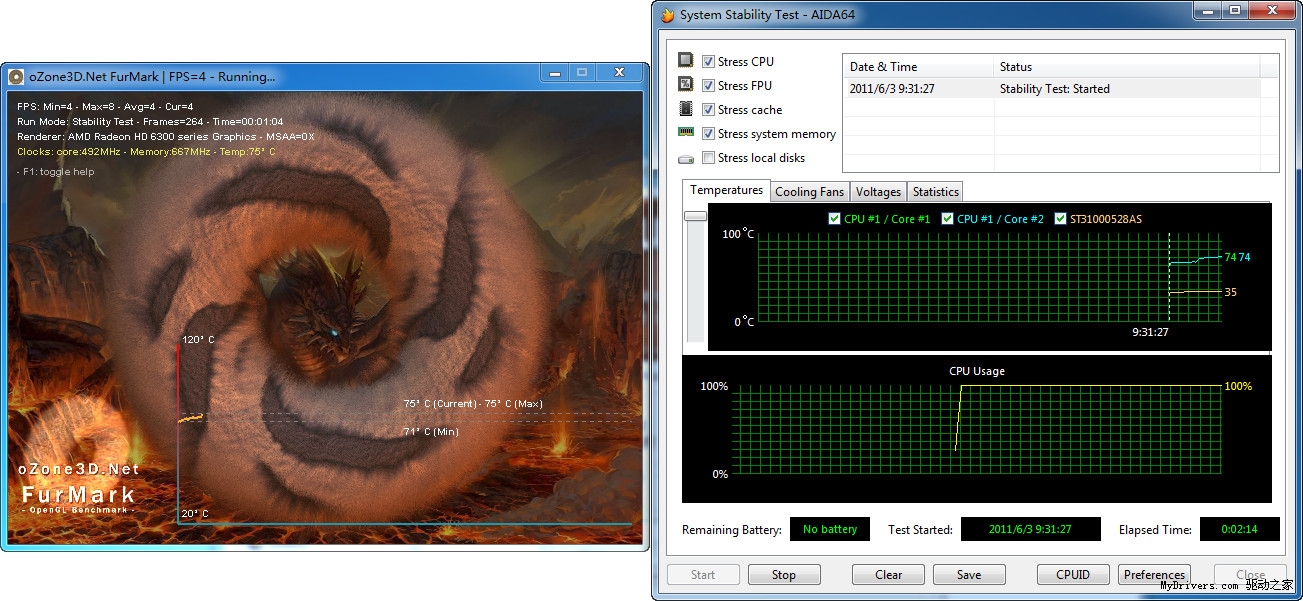Click the temperature graph vertical slider handle
The height and width of the screenshot is (601, 1303).
695,216
